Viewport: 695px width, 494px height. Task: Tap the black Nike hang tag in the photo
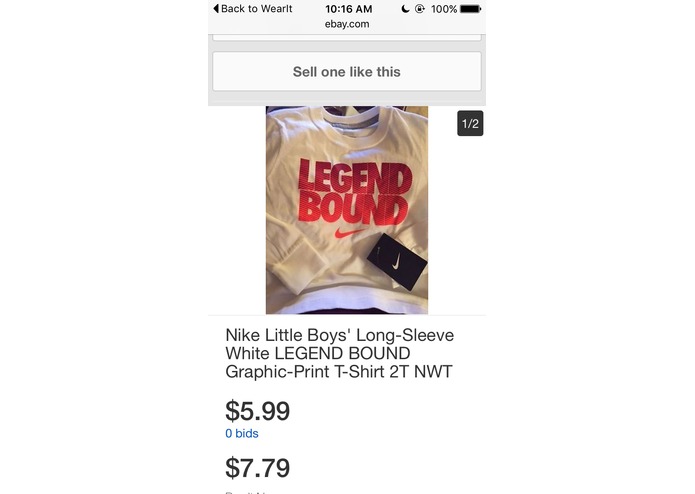click(x=397, y=262)
